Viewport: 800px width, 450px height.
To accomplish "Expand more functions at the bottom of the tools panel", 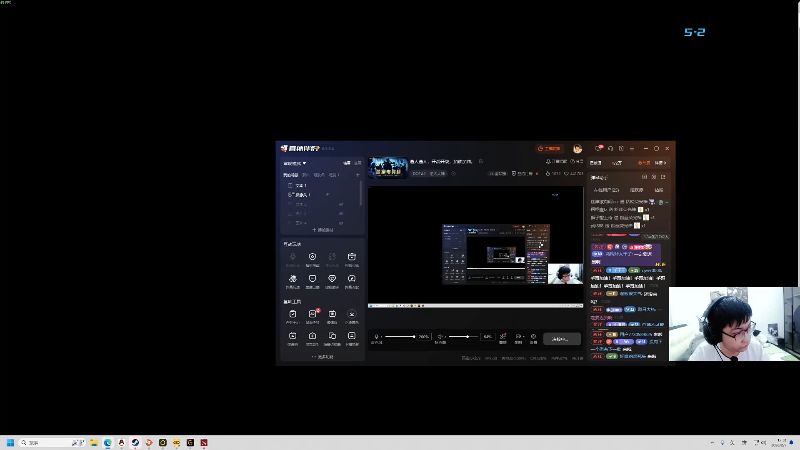I will (x=322, y=357).
